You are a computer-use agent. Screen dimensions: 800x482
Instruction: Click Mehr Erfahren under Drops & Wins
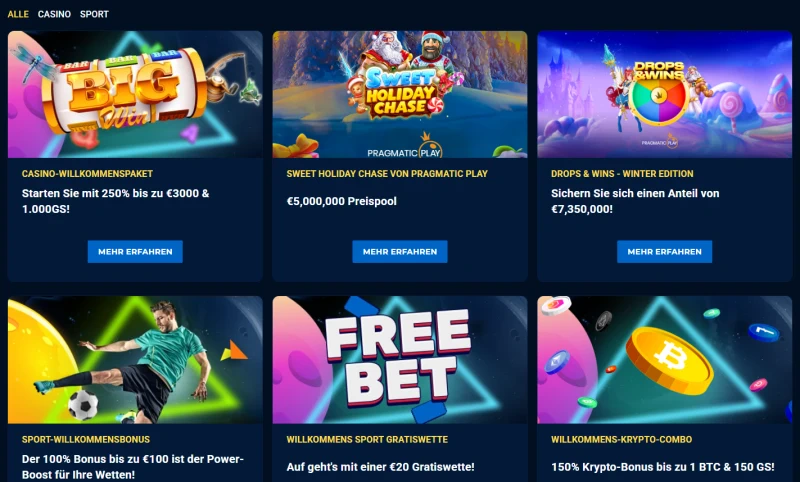[x=665, y=251]
